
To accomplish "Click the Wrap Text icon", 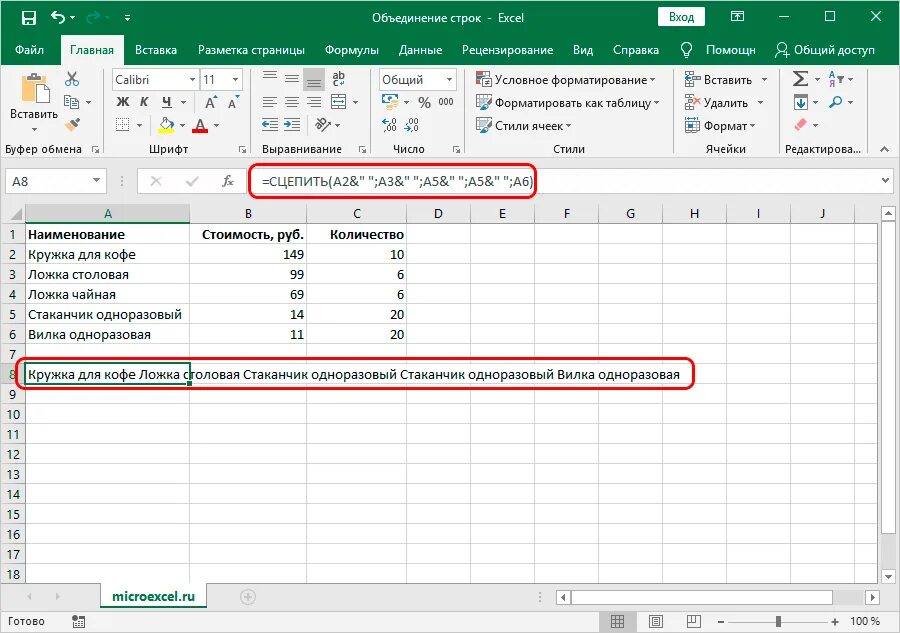I will pyautogui.click(x=339, y=79).
